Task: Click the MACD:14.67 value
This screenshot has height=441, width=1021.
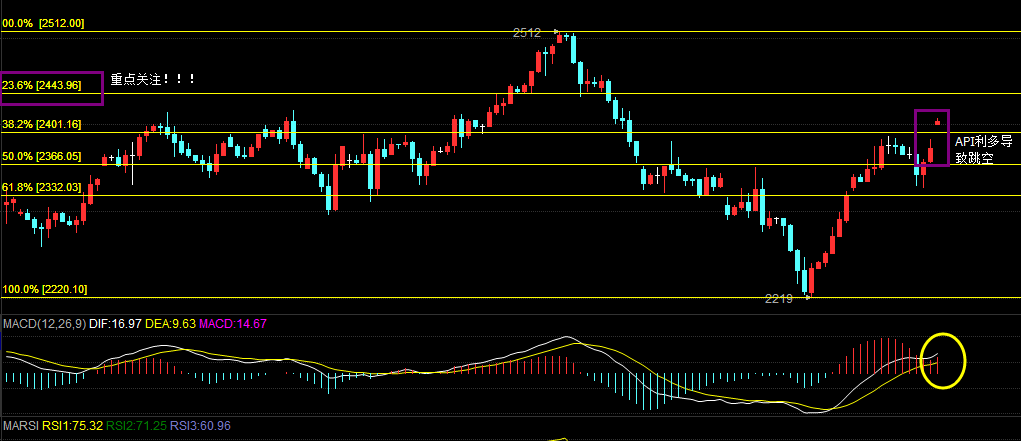Action: click(x=232, y=324)
